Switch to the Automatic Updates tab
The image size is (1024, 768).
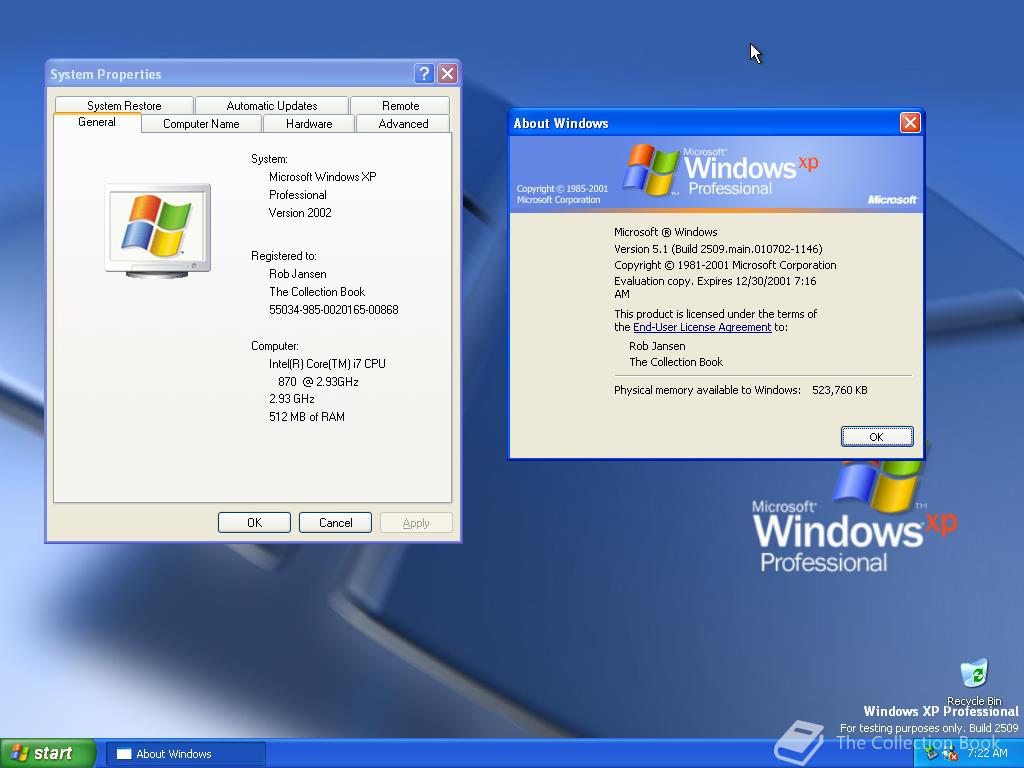[x=272, y=106]
